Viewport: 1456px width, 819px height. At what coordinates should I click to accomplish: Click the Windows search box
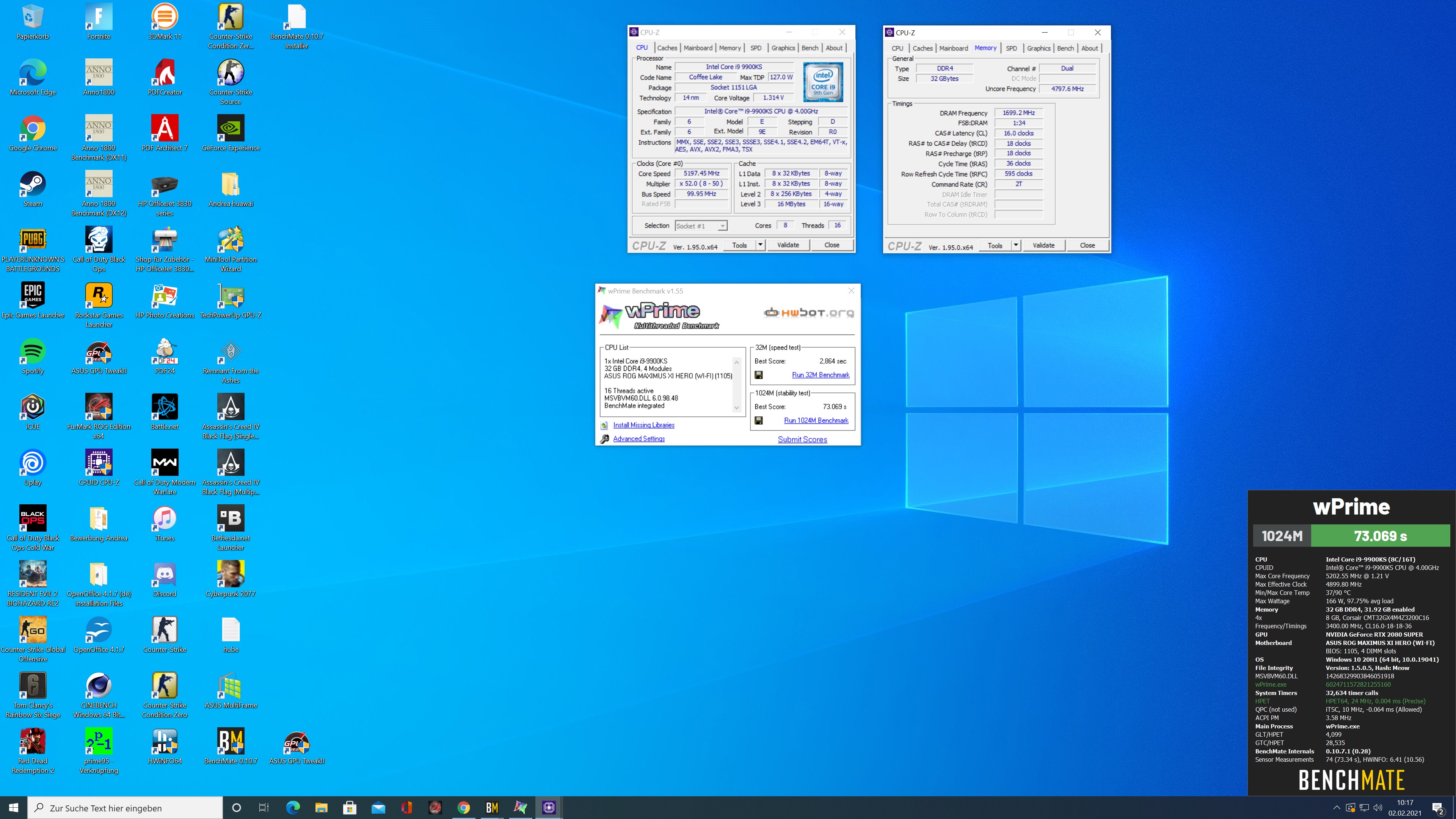pos(126,808)
